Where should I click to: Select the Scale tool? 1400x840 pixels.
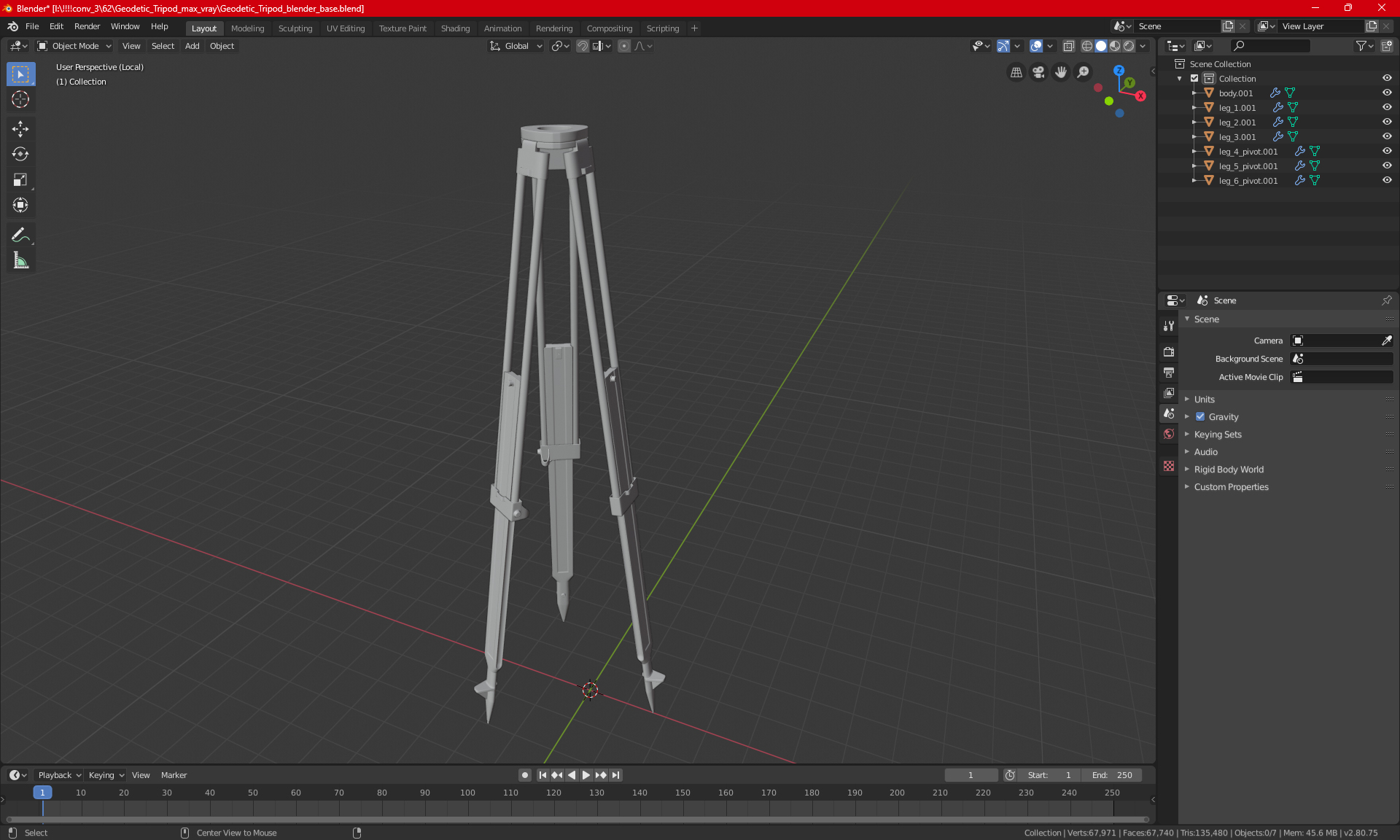pyautogui.click(x=20, y=179)
